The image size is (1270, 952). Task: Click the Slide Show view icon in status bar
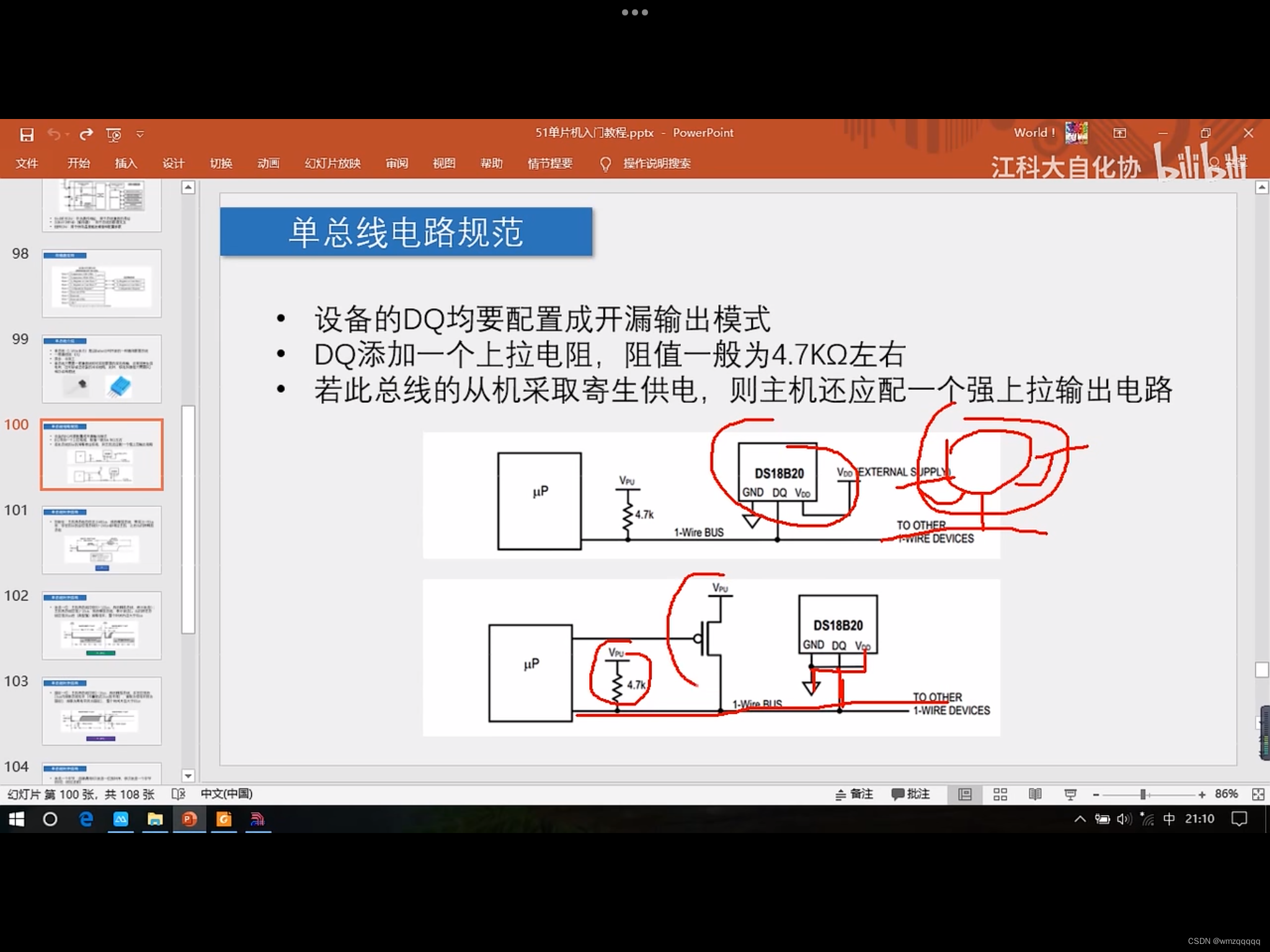tap(1070, 795)
